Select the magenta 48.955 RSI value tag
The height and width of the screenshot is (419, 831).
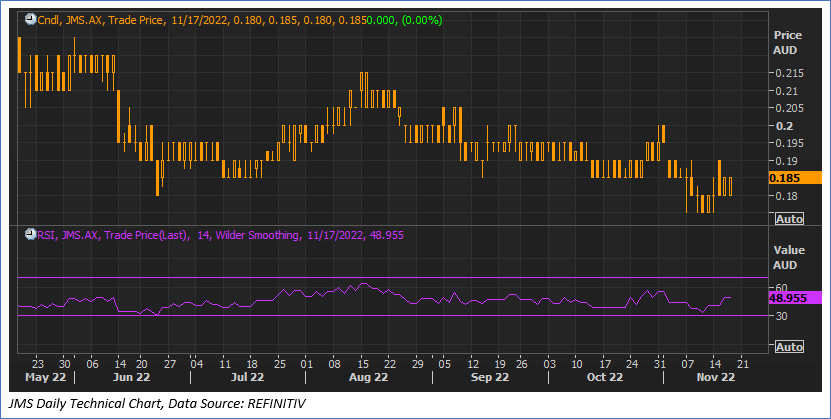click(x=794, y=298)
